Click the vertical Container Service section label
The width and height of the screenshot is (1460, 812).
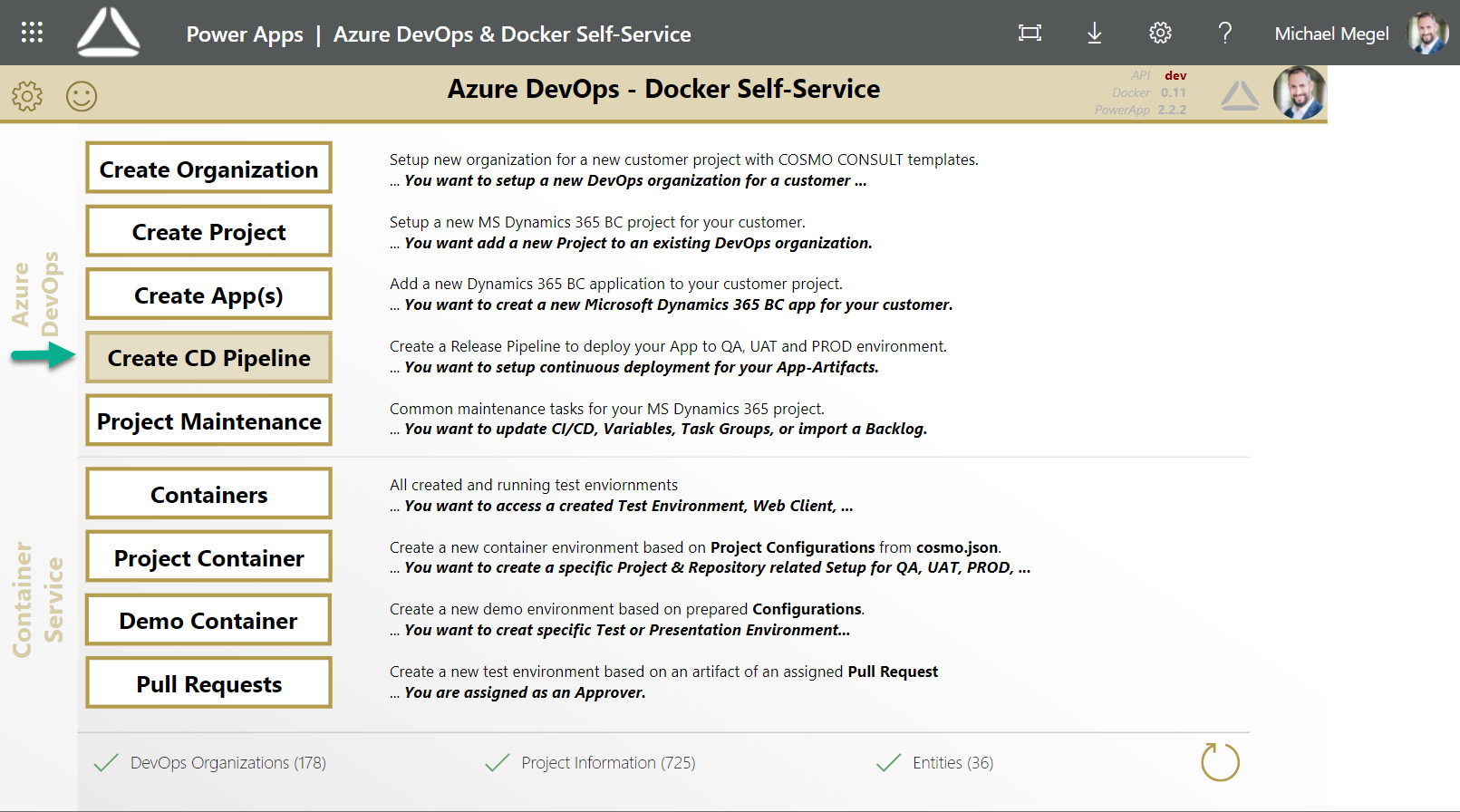click(38, 600)
